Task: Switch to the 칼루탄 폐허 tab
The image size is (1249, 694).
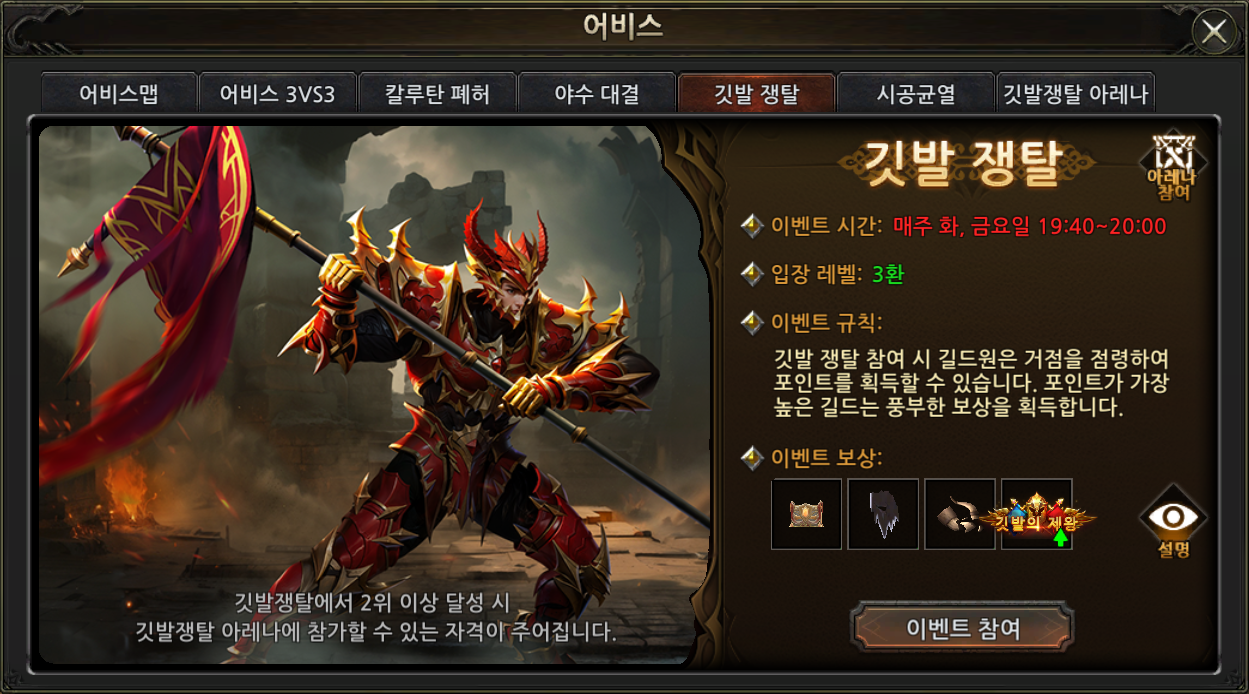Action: [437, 94]
